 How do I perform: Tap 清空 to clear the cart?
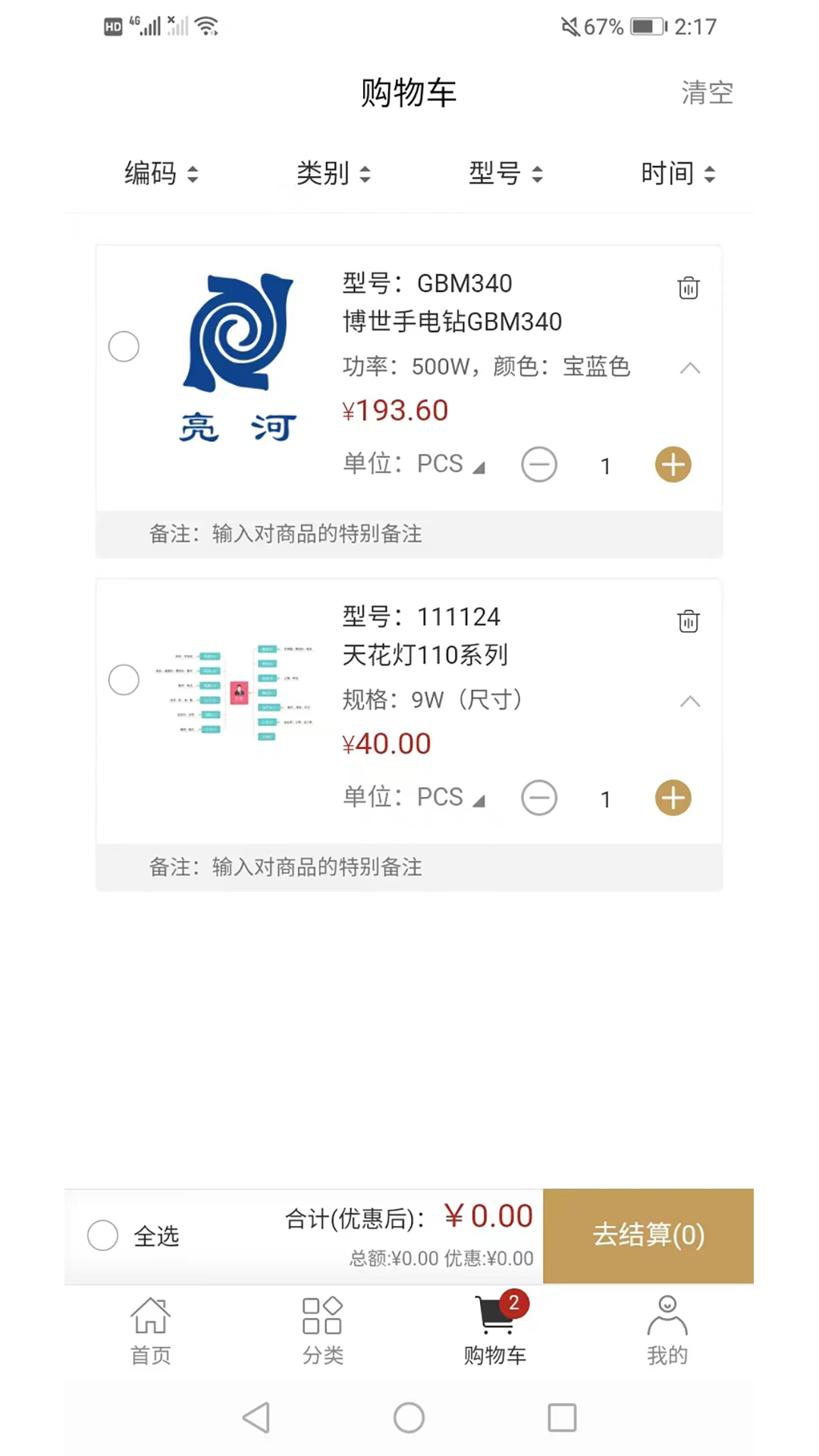[707, 93]
